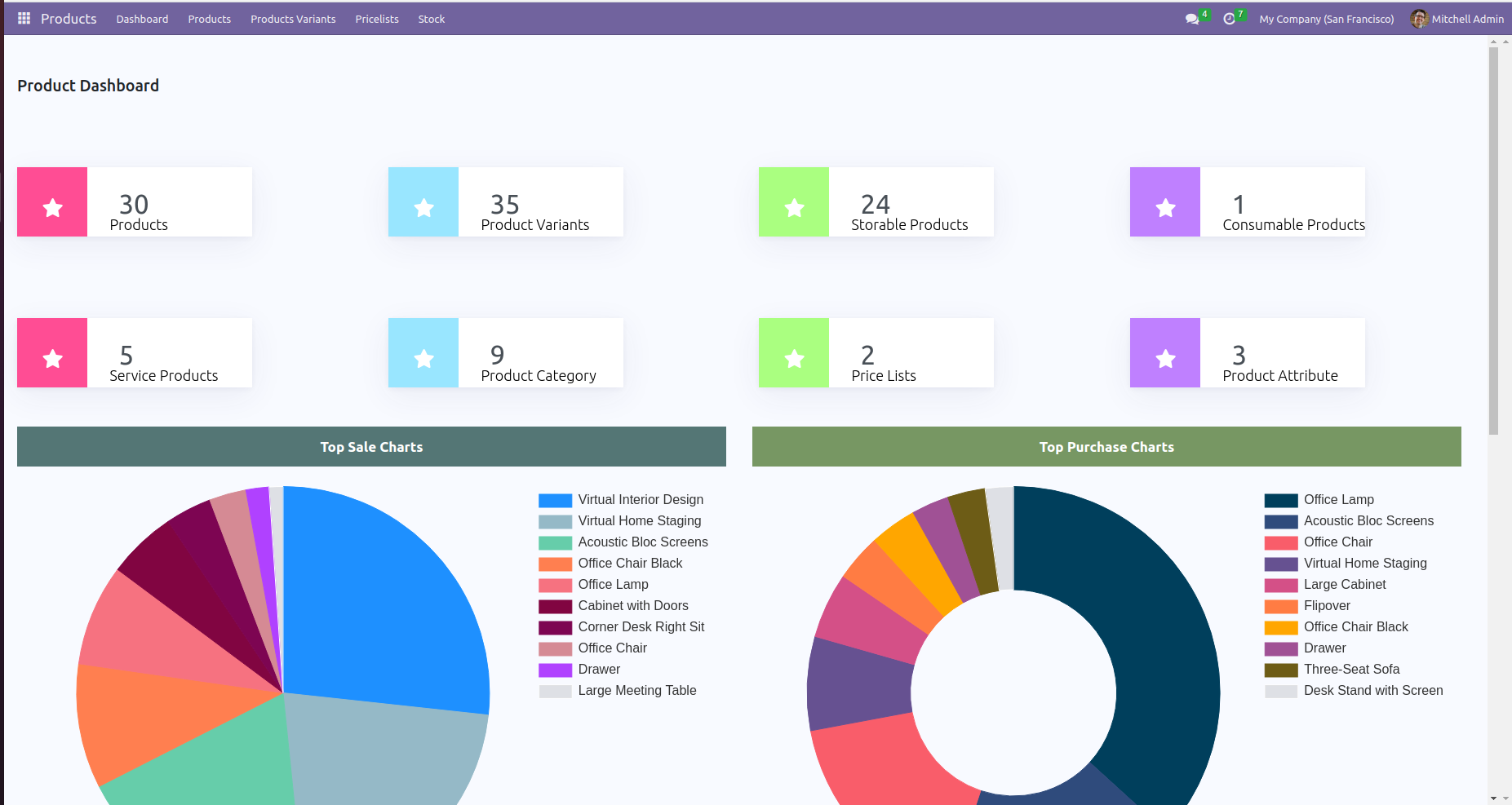
Task: Open the 1 Consumable Products card
Action: click(1248, 202)
